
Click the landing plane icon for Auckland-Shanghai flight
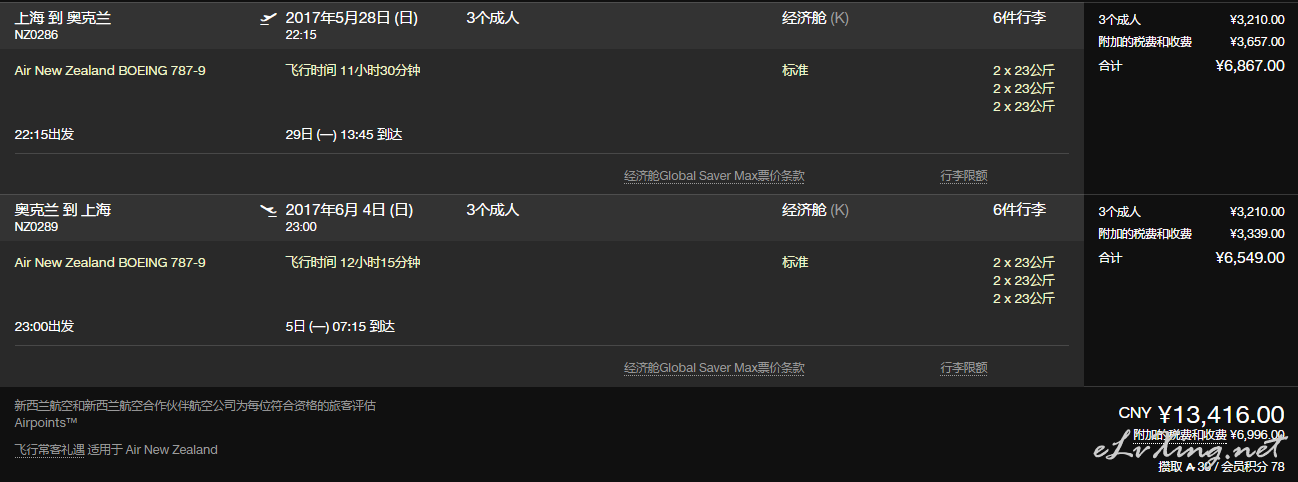[268, 210]
